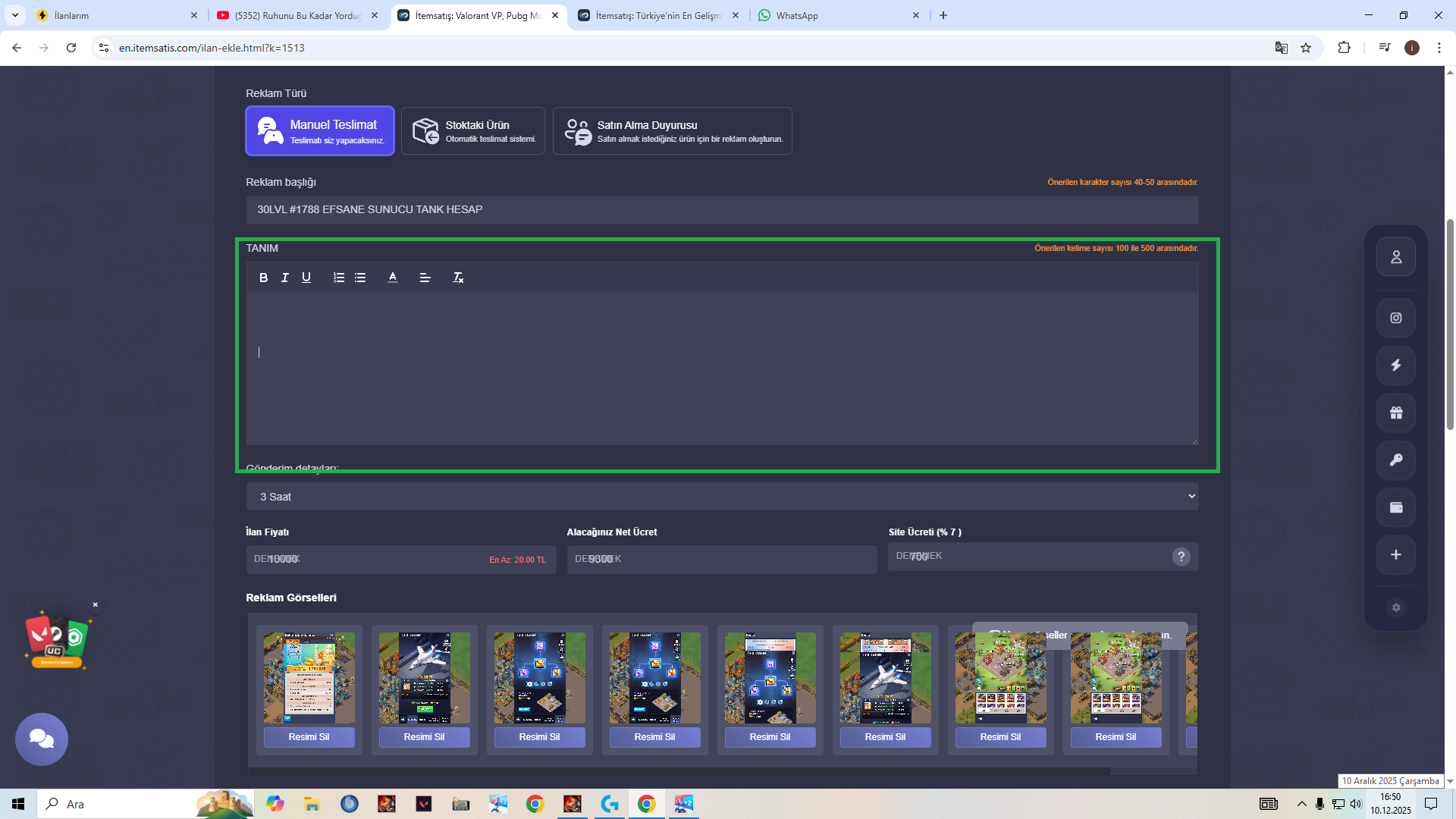Click the lightning bolt icon in right sidebar

1396,366
